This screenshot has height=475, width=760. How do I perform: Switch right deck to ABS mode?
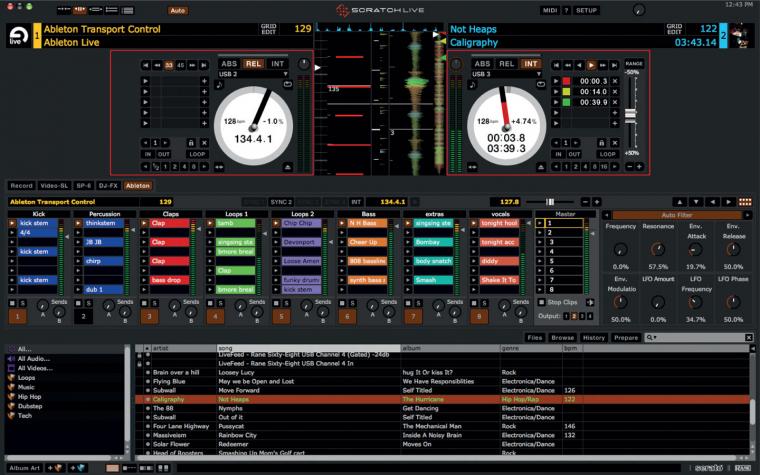click(482, 63)
